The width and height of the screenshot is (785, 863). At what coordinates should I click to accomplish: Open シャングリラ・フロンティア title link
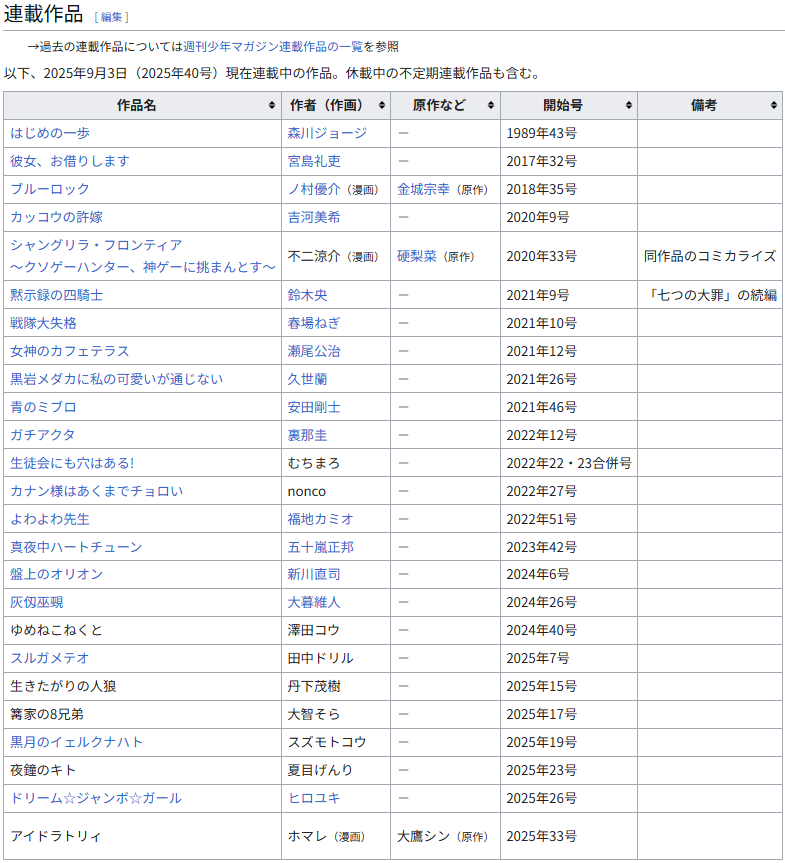96,245
